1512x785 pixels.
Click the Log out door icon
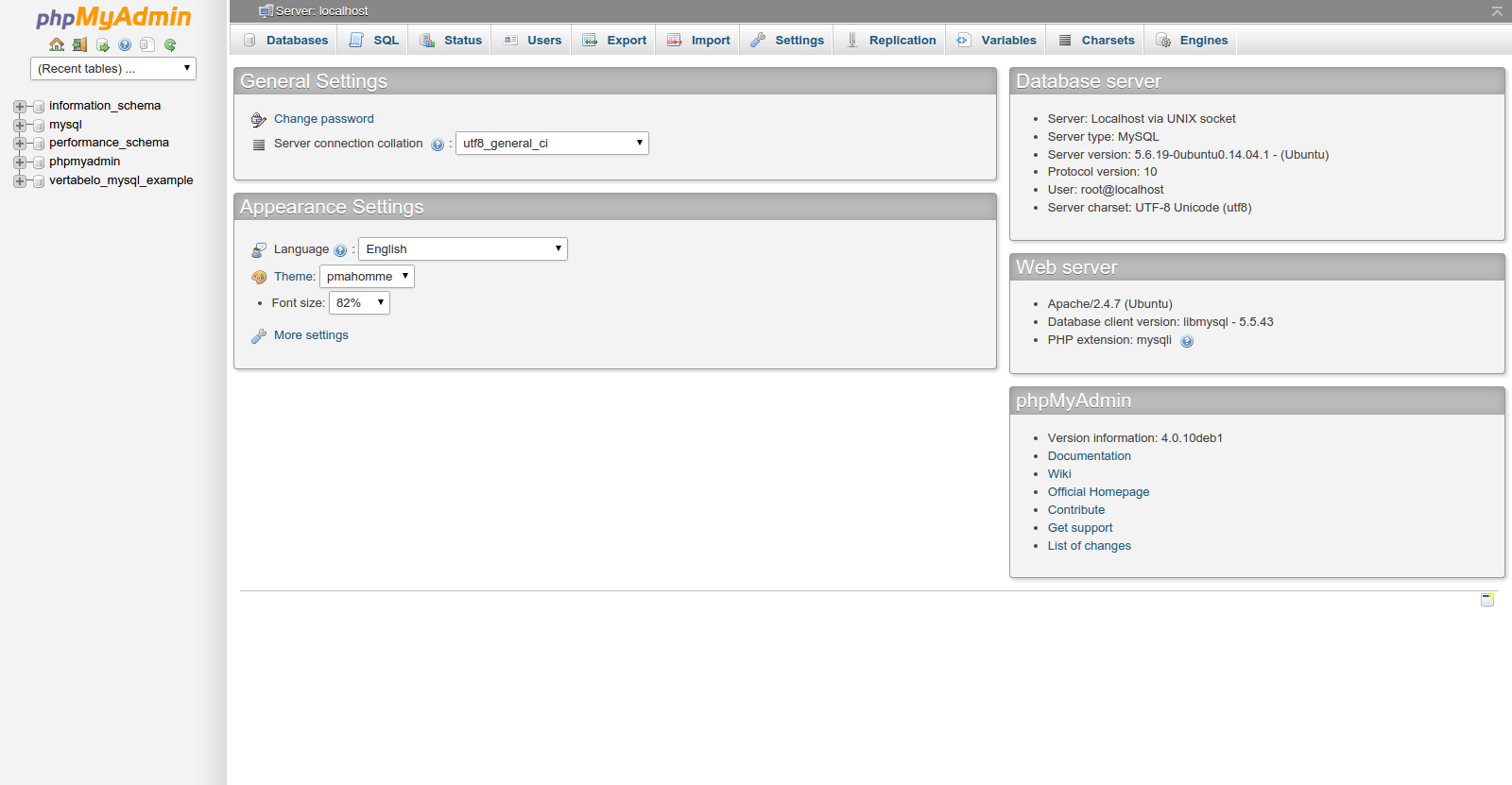(x=79, y=44)
